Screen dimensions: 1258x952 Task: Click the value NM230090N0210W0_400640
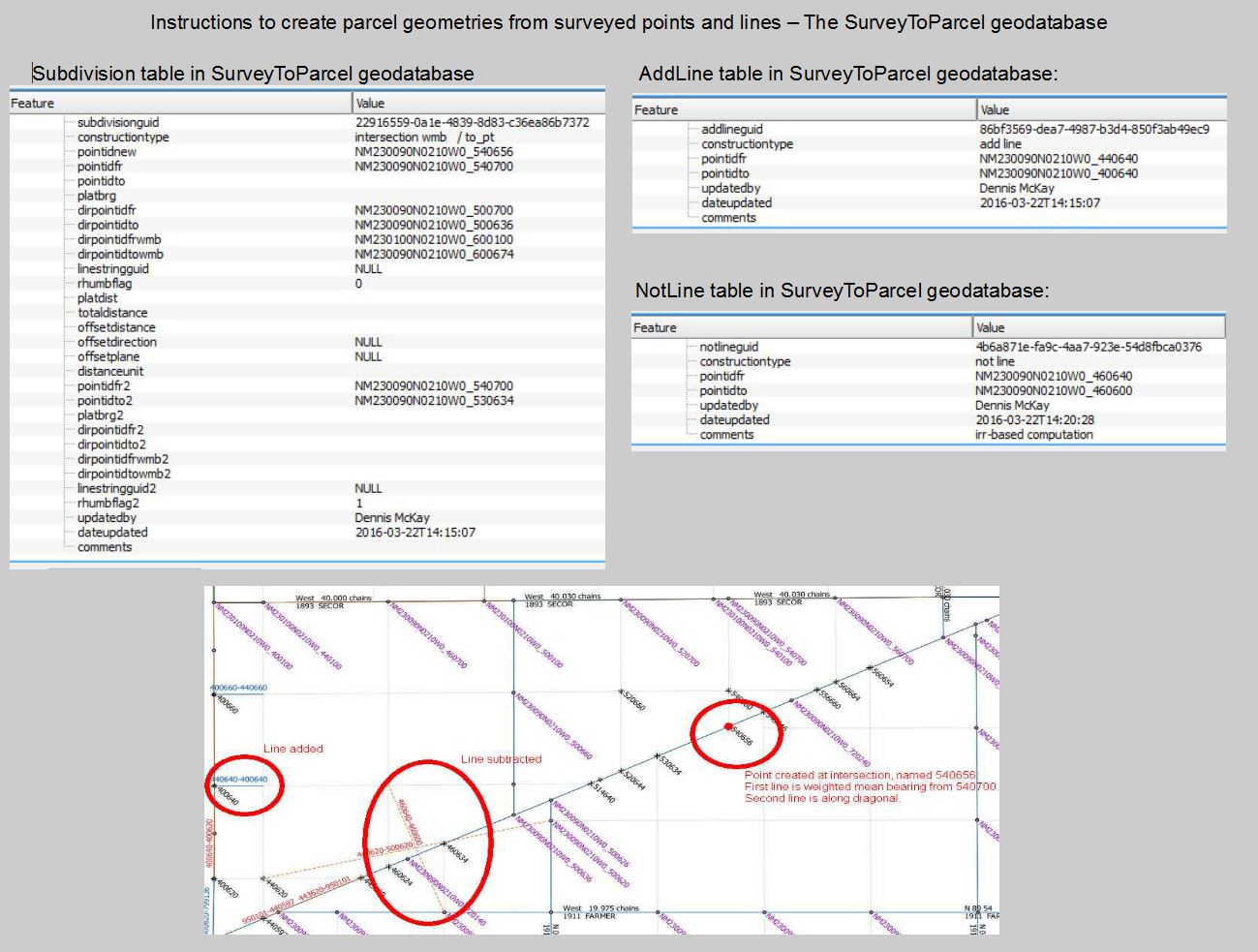[1059, 173]
